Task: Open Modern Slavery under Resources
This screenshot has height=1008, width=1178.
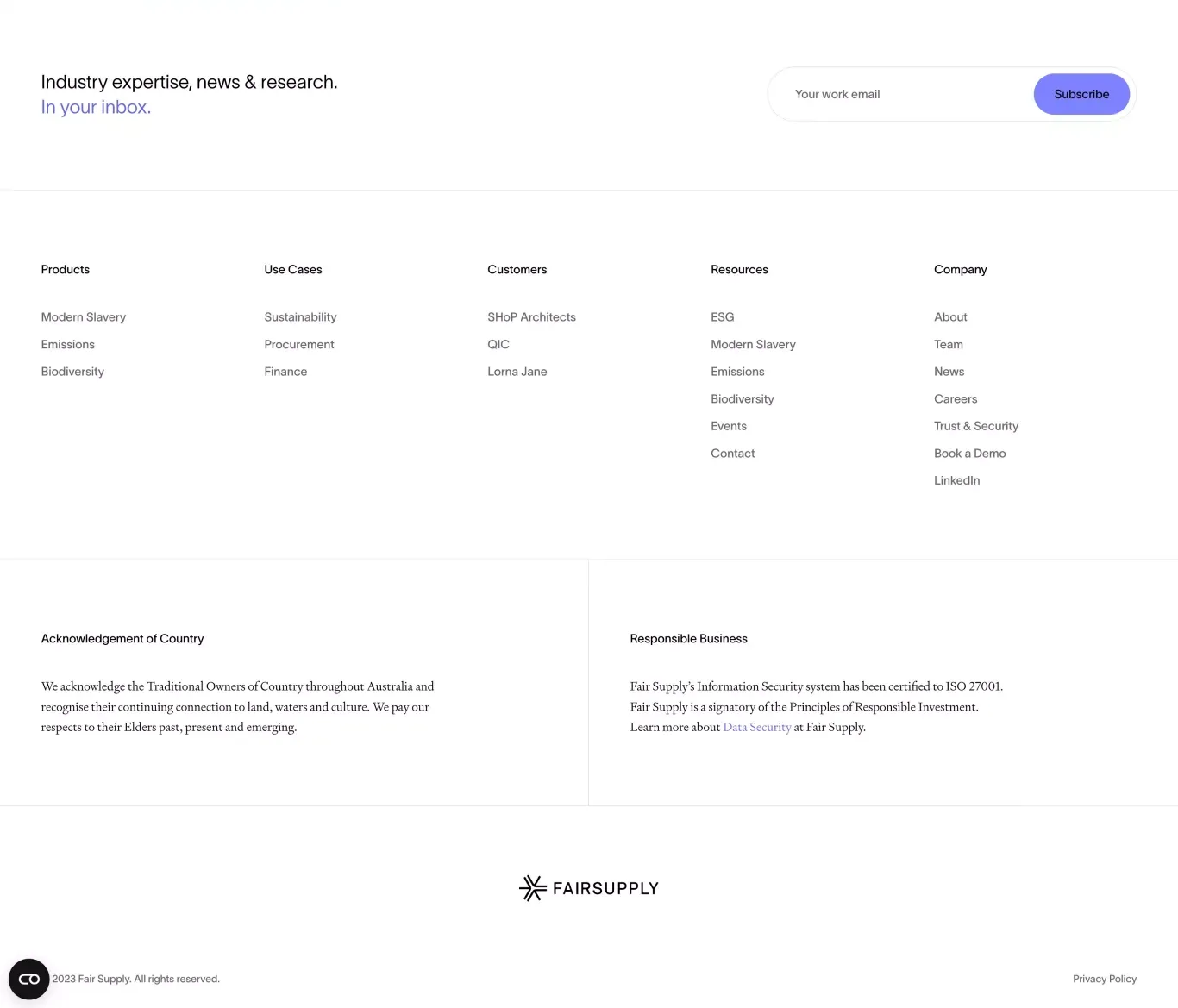Action: pos(753,344)
